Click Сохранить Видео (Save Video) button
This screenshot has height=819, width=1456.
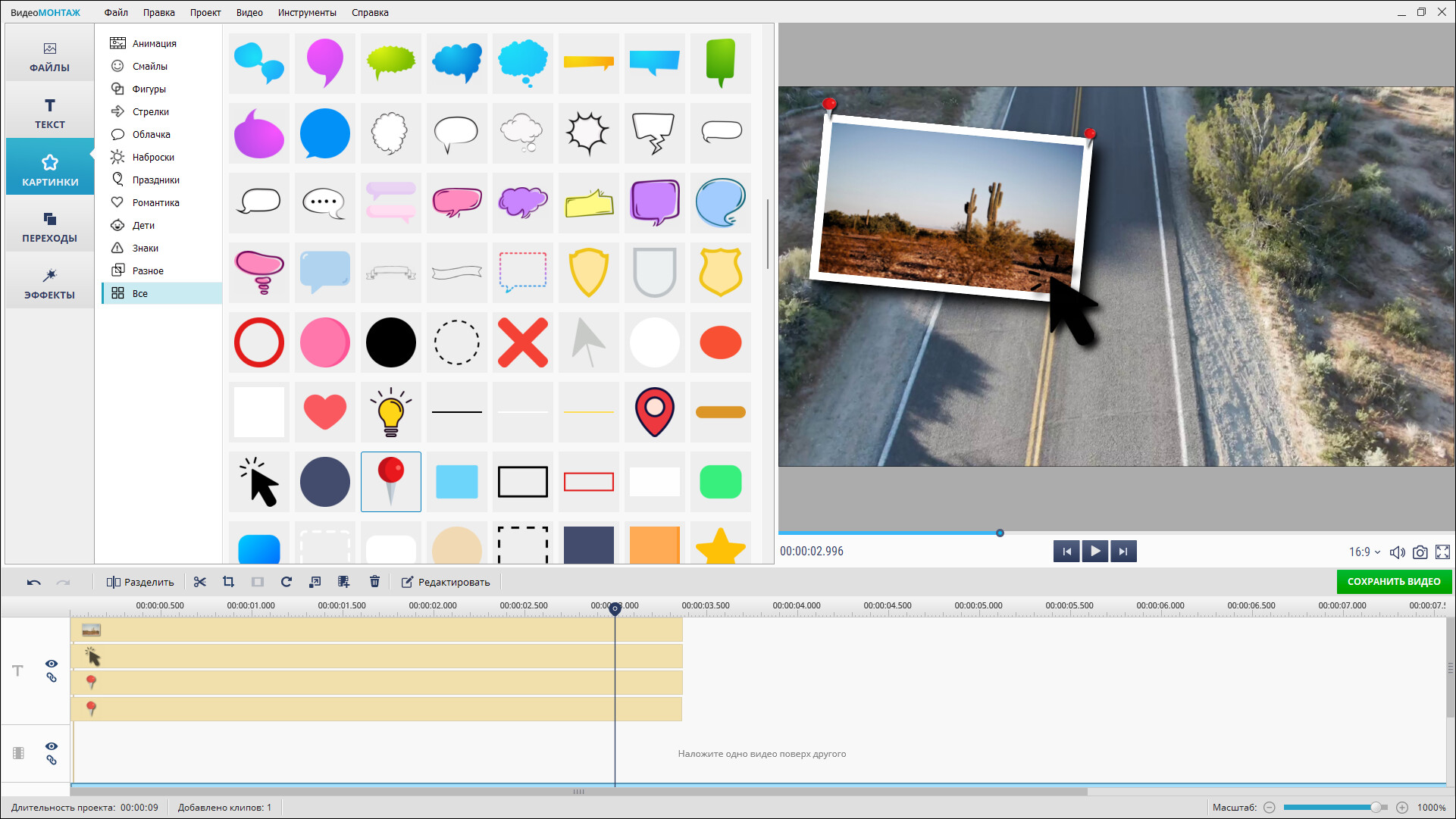coord(1393,582)
